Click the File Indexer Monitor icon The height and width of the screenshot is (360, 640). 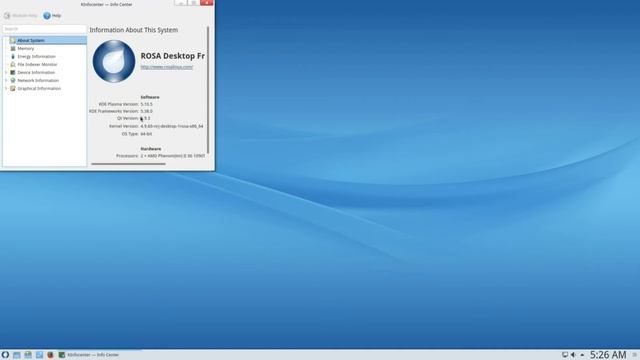click(13, 64)
